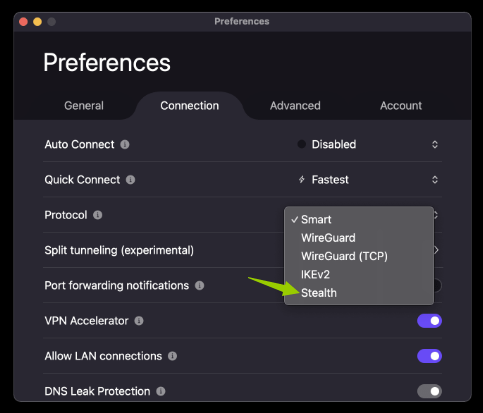This screenshot has width=483, height=413.
Task: Go to the Account tab
Action: (x=401, y=106)
